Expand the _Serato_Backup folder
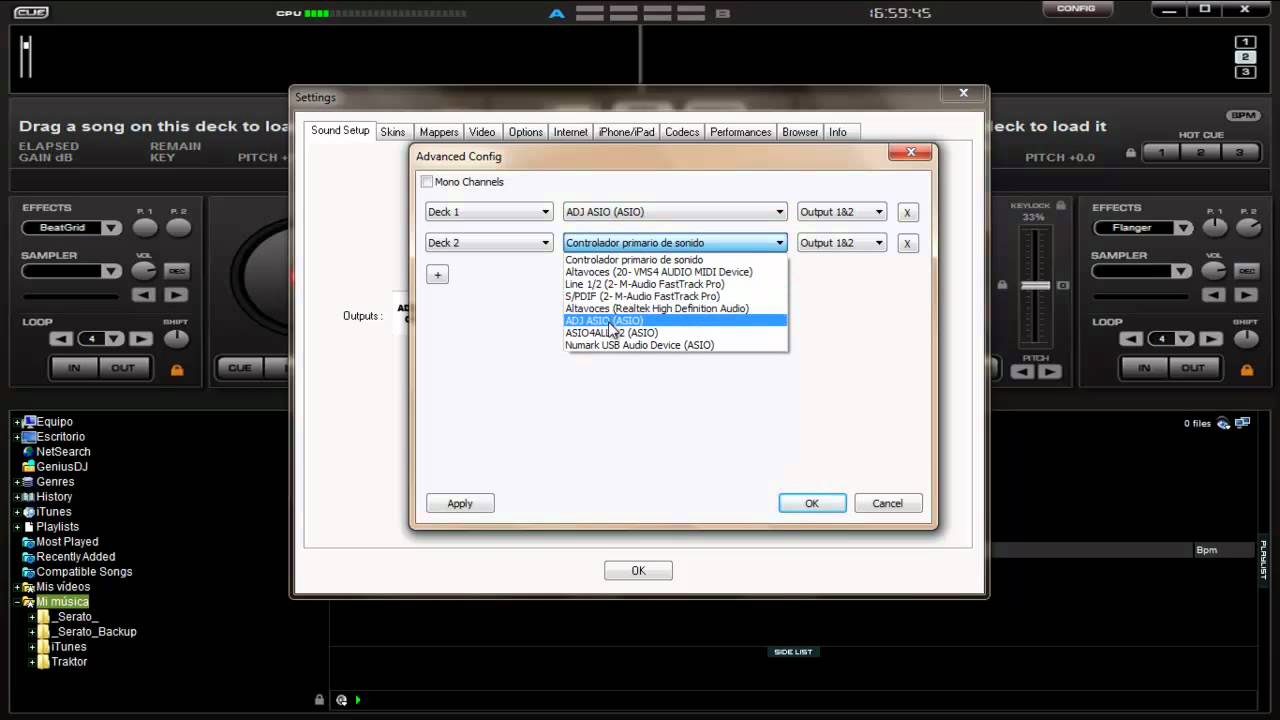 (32, 632)
